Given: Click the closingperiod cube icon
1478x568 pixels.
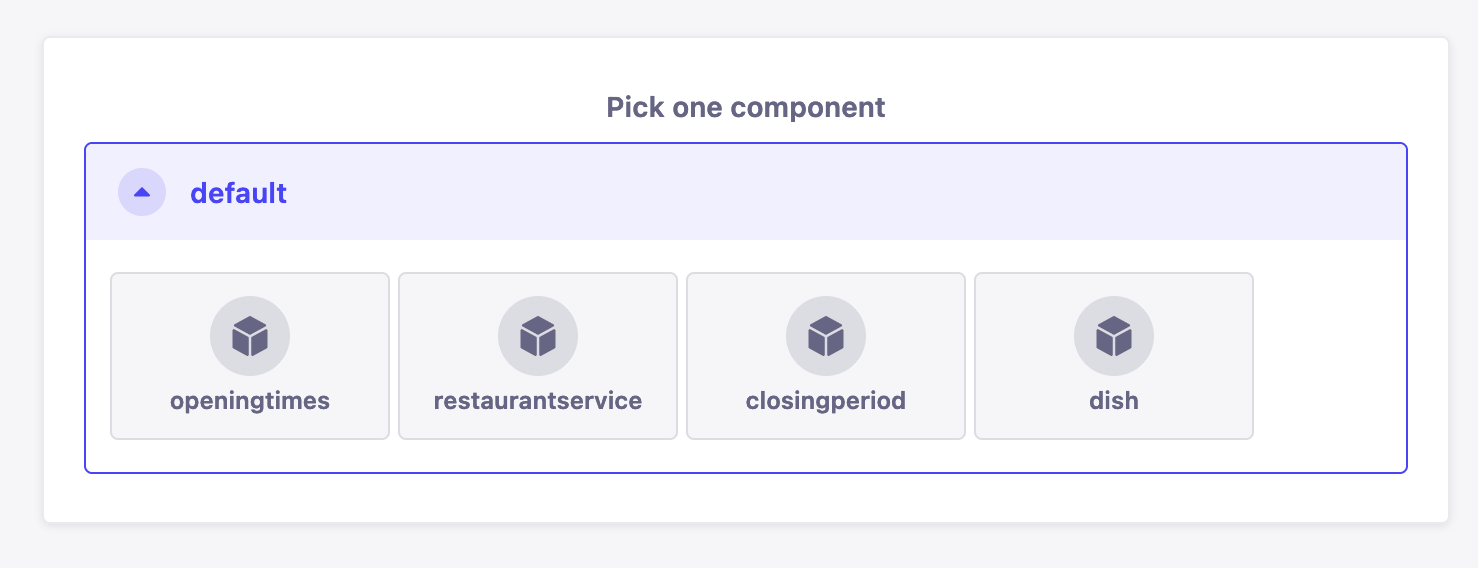Looking at the screenshot, I should point(826,336).
